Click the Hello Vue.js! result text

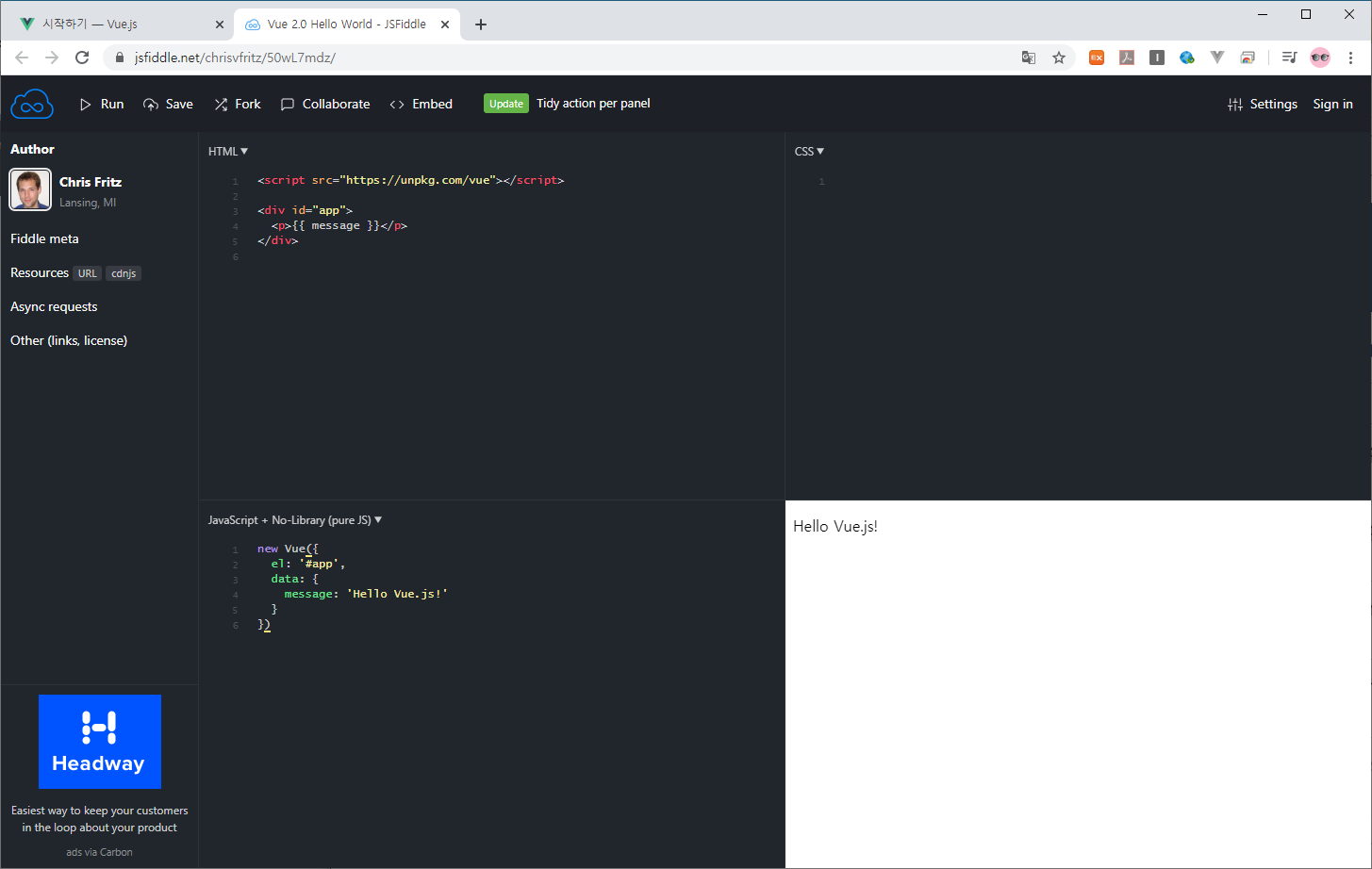(x=835, y=526)
